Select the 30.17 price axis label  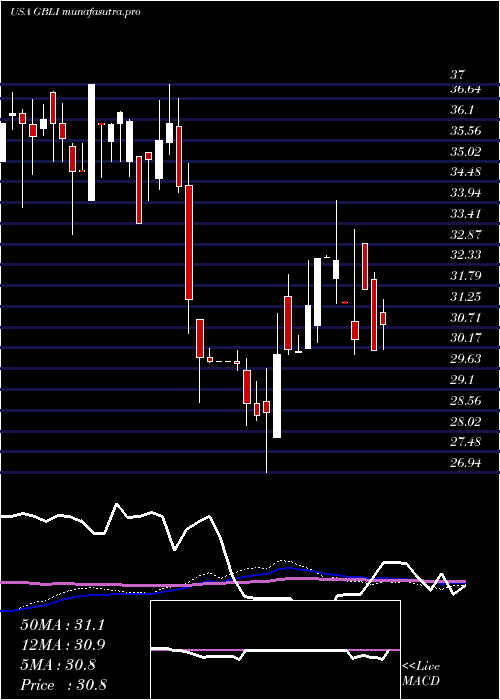[x=466, y=338]
